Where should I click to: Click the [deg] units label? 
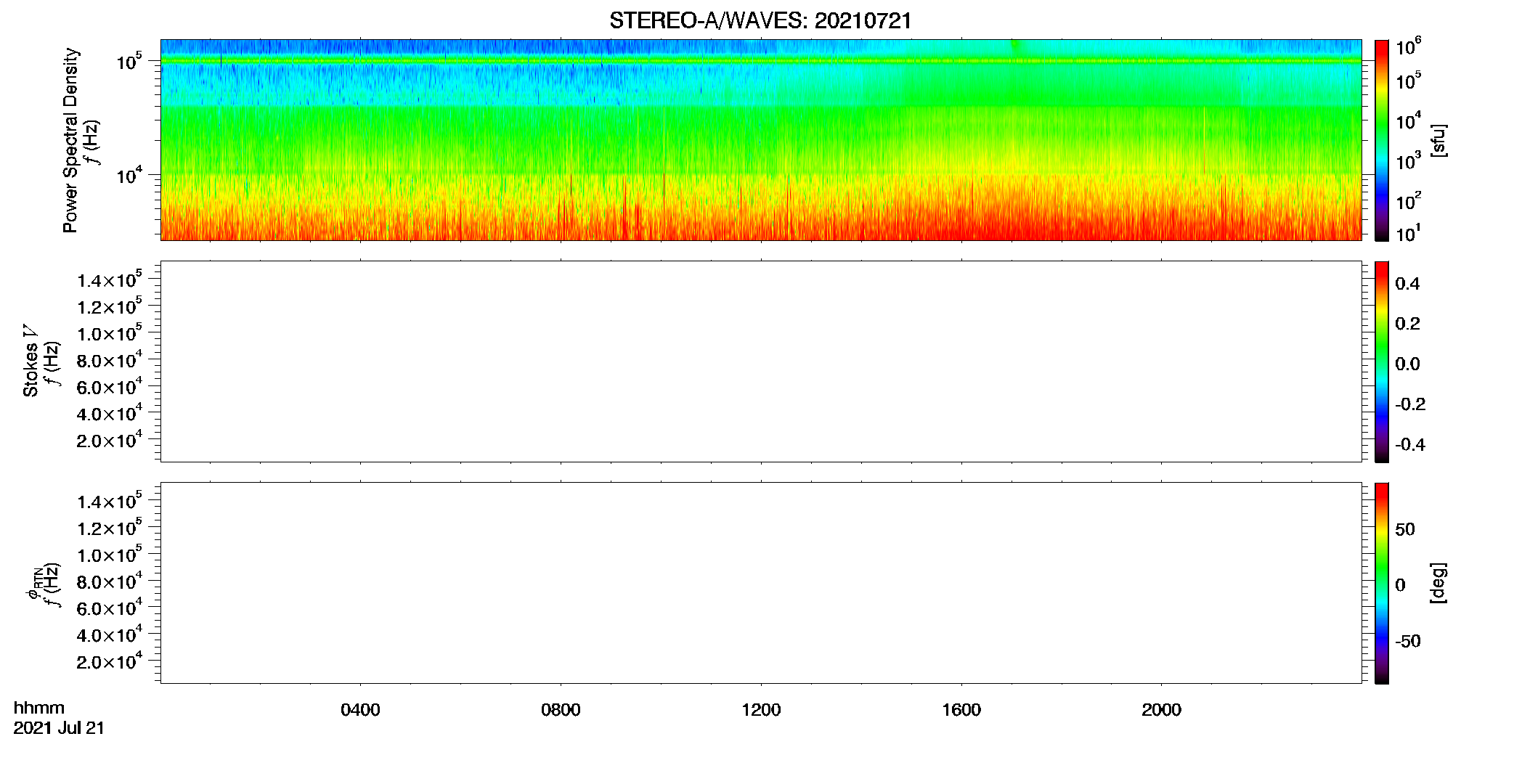[x=1438, y=583]
